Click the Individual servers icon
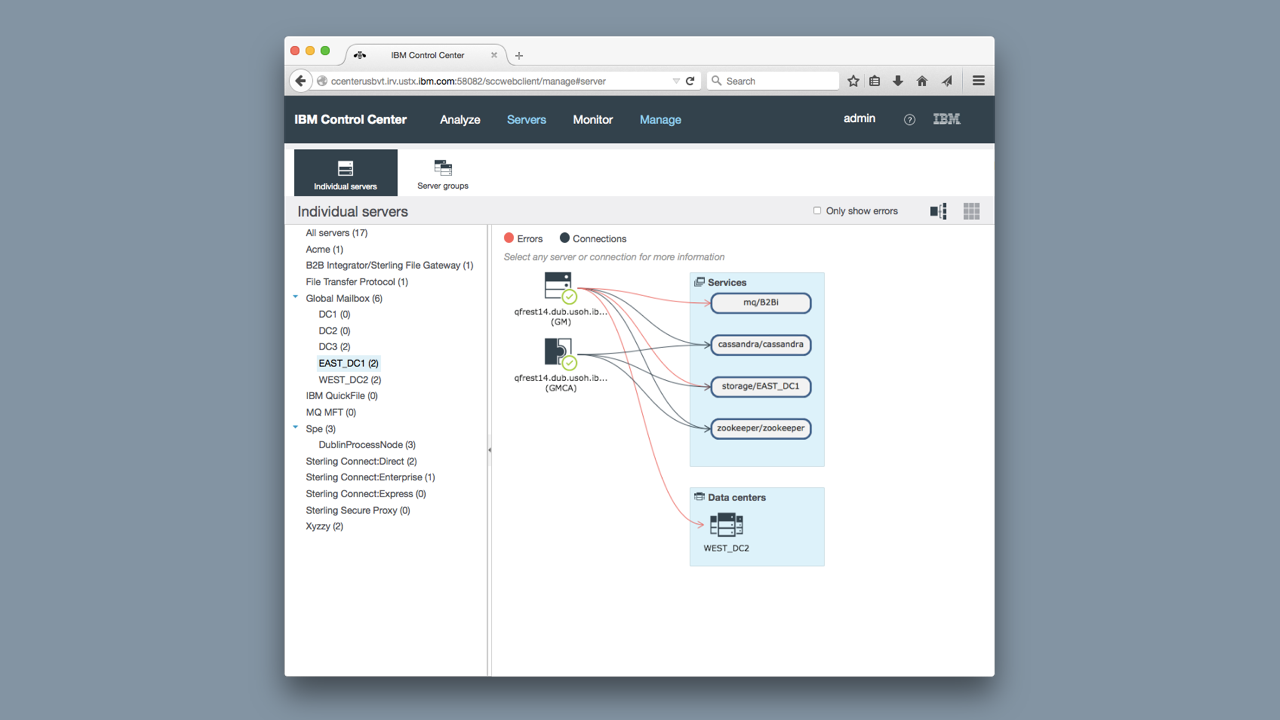The height and width of the screenshot is (720, 1280). 345,170
